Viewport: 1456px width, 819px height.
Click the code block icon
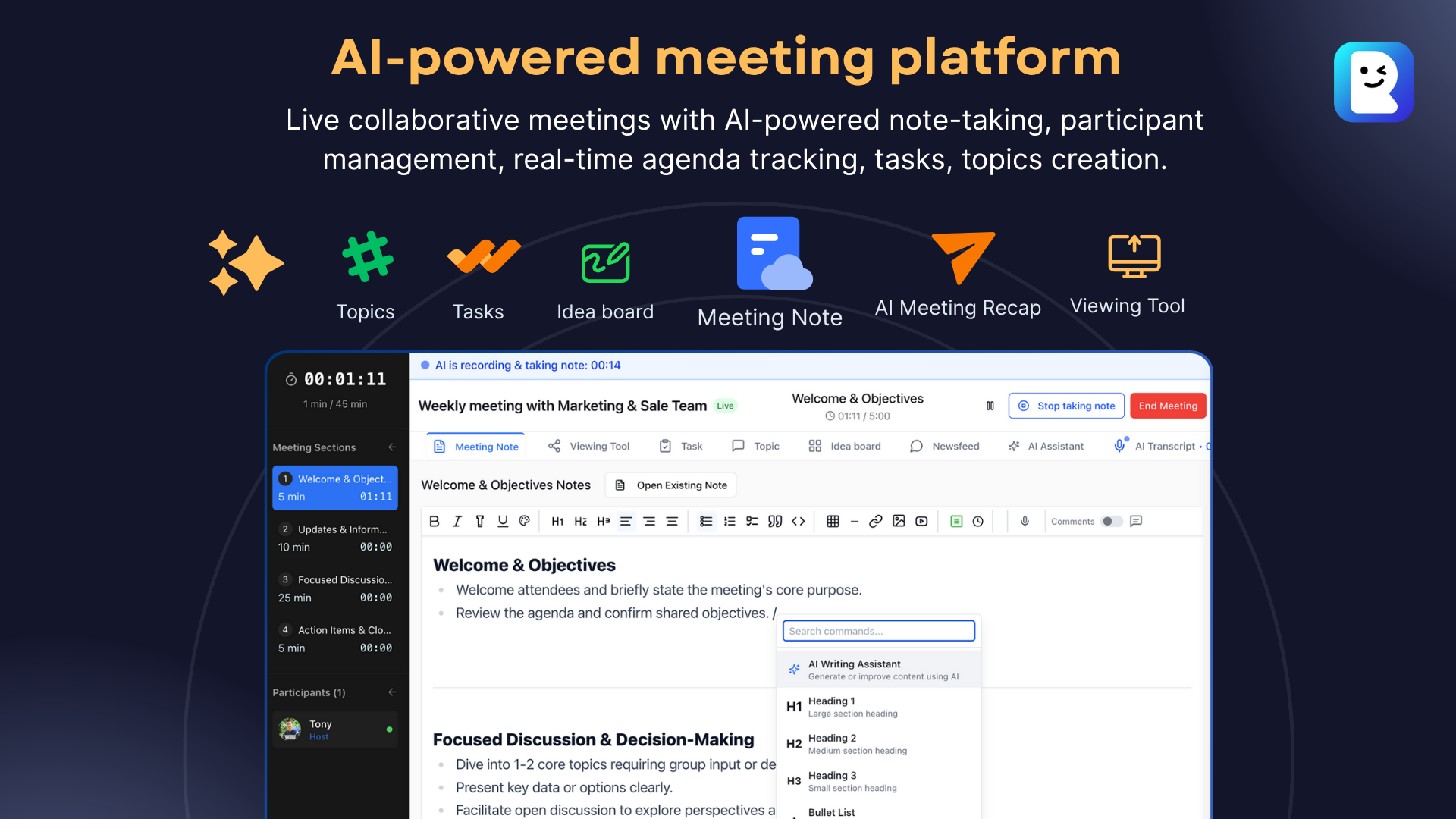(799, 521)
